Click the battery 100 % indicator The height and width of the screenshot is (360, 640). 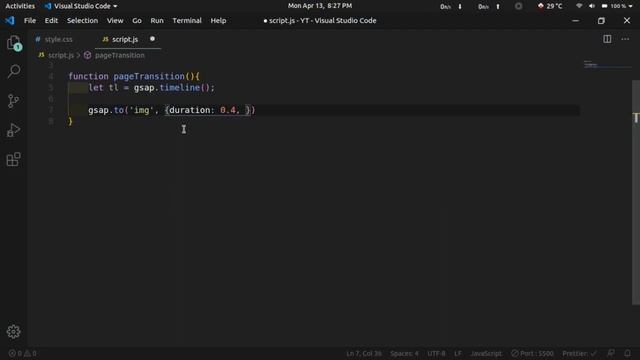click(614, 6)
